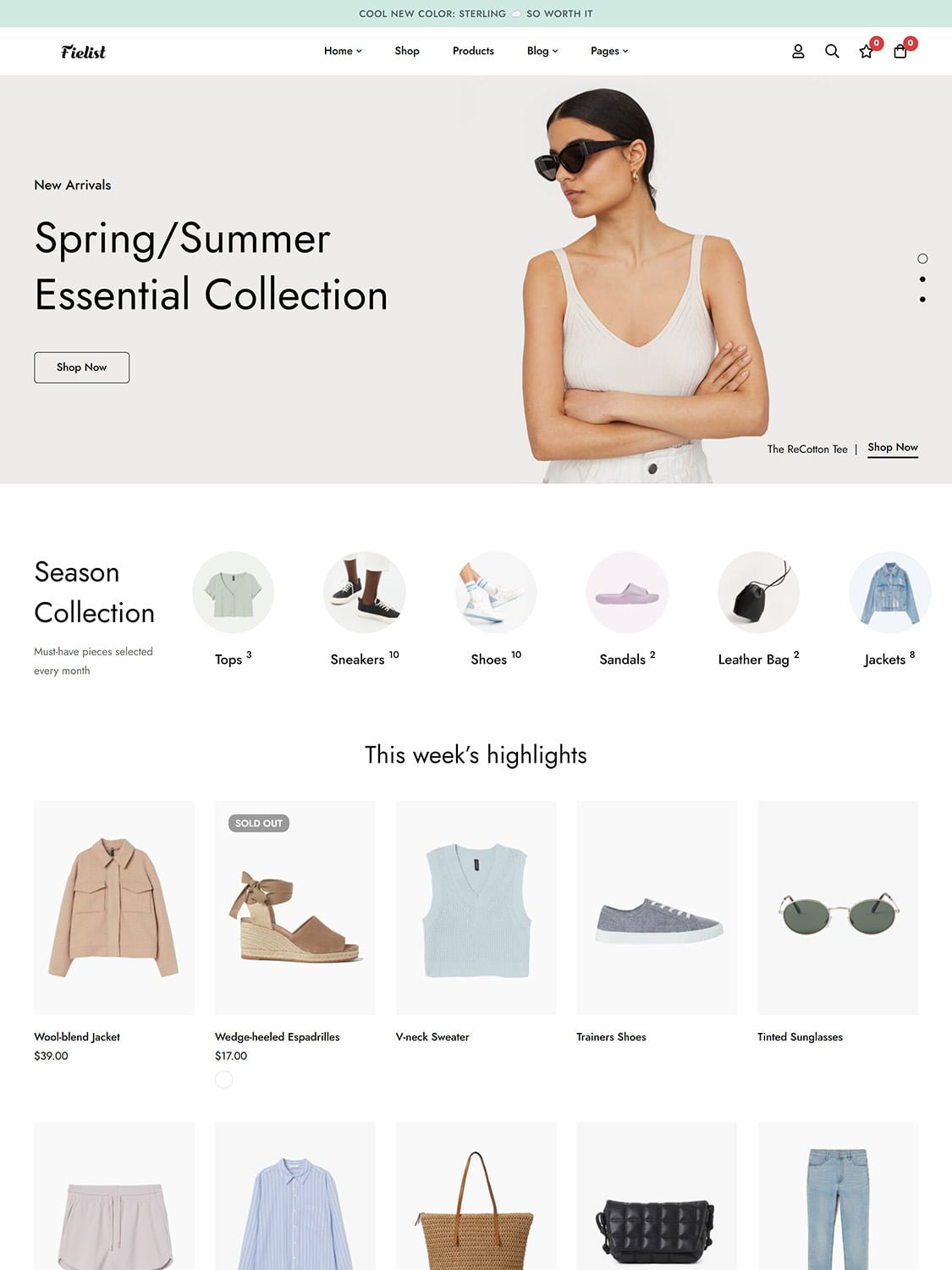Choose the white swatch under Wedge-heeled Espadrilles
Viewport: 952px width, 1270px height.
coord(223,1079)
